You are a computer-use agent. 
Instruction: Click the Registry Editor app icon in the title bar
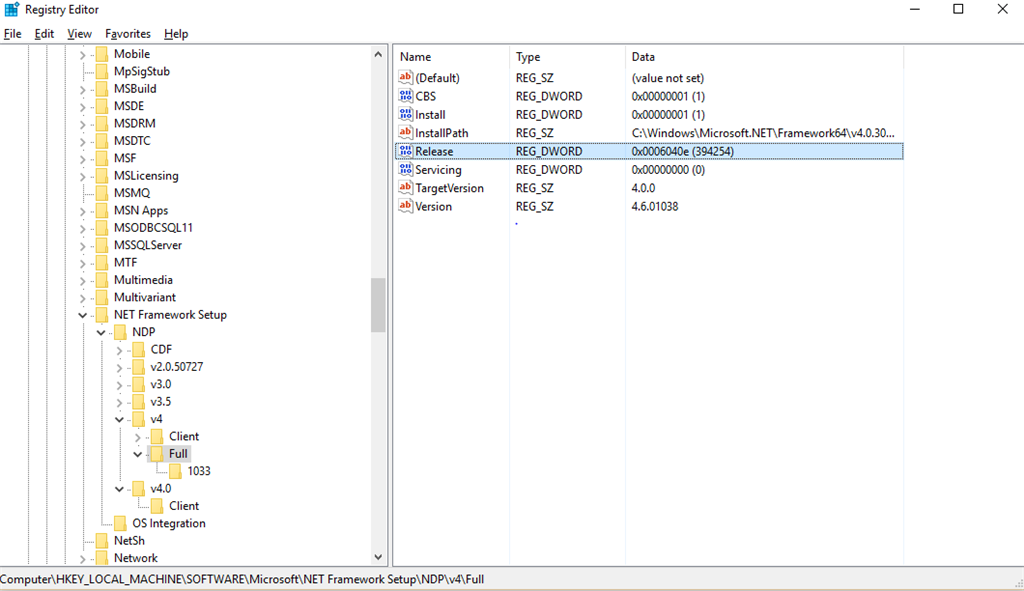click(12, 9)
